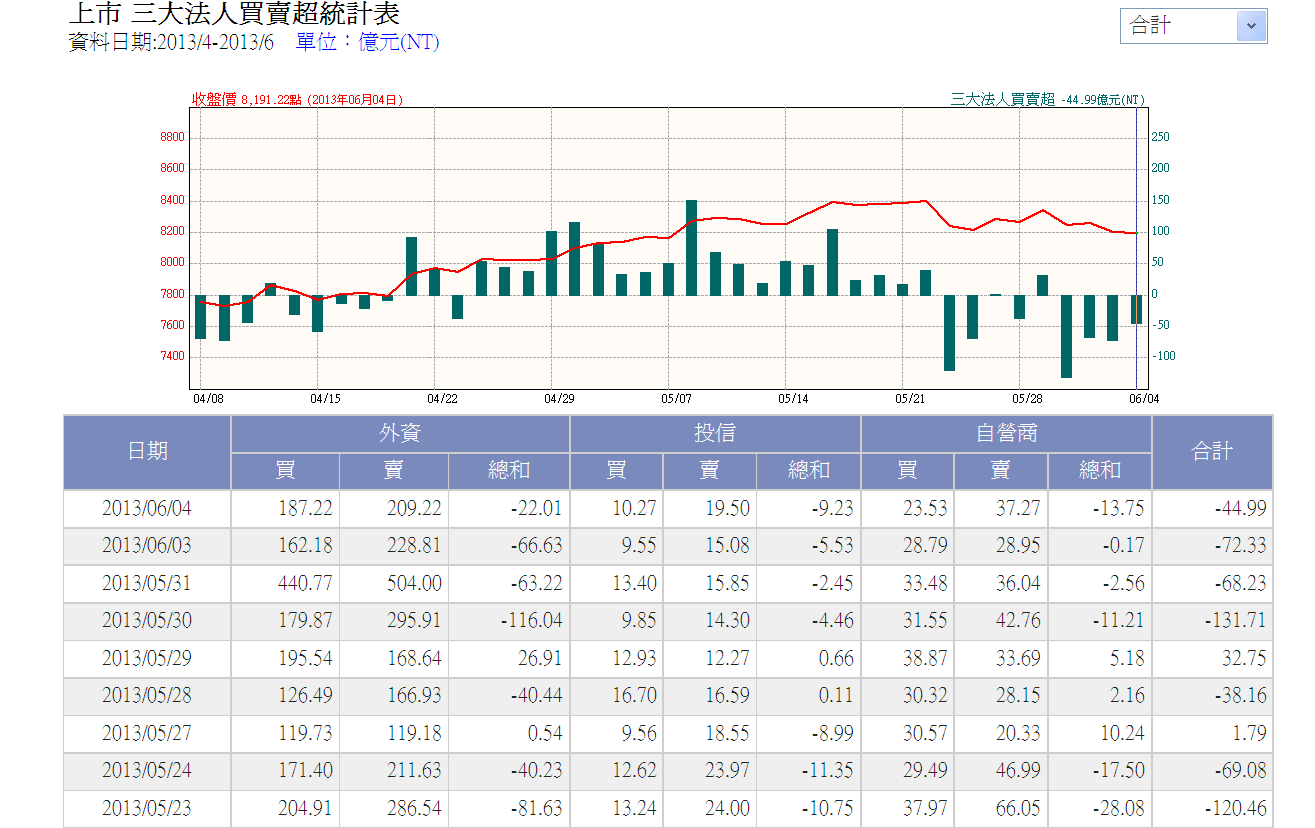Click the 日期 table header

[x=147, y=452]
